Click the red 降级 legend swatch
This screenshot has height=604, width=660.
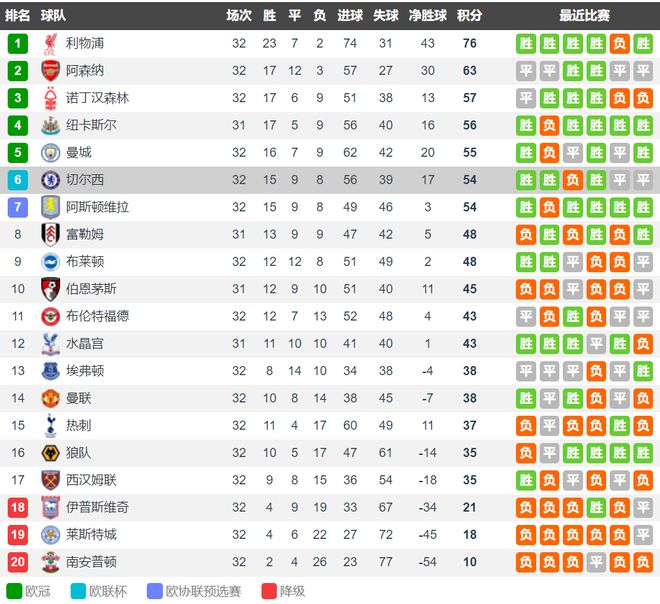[x=269, y=590]
